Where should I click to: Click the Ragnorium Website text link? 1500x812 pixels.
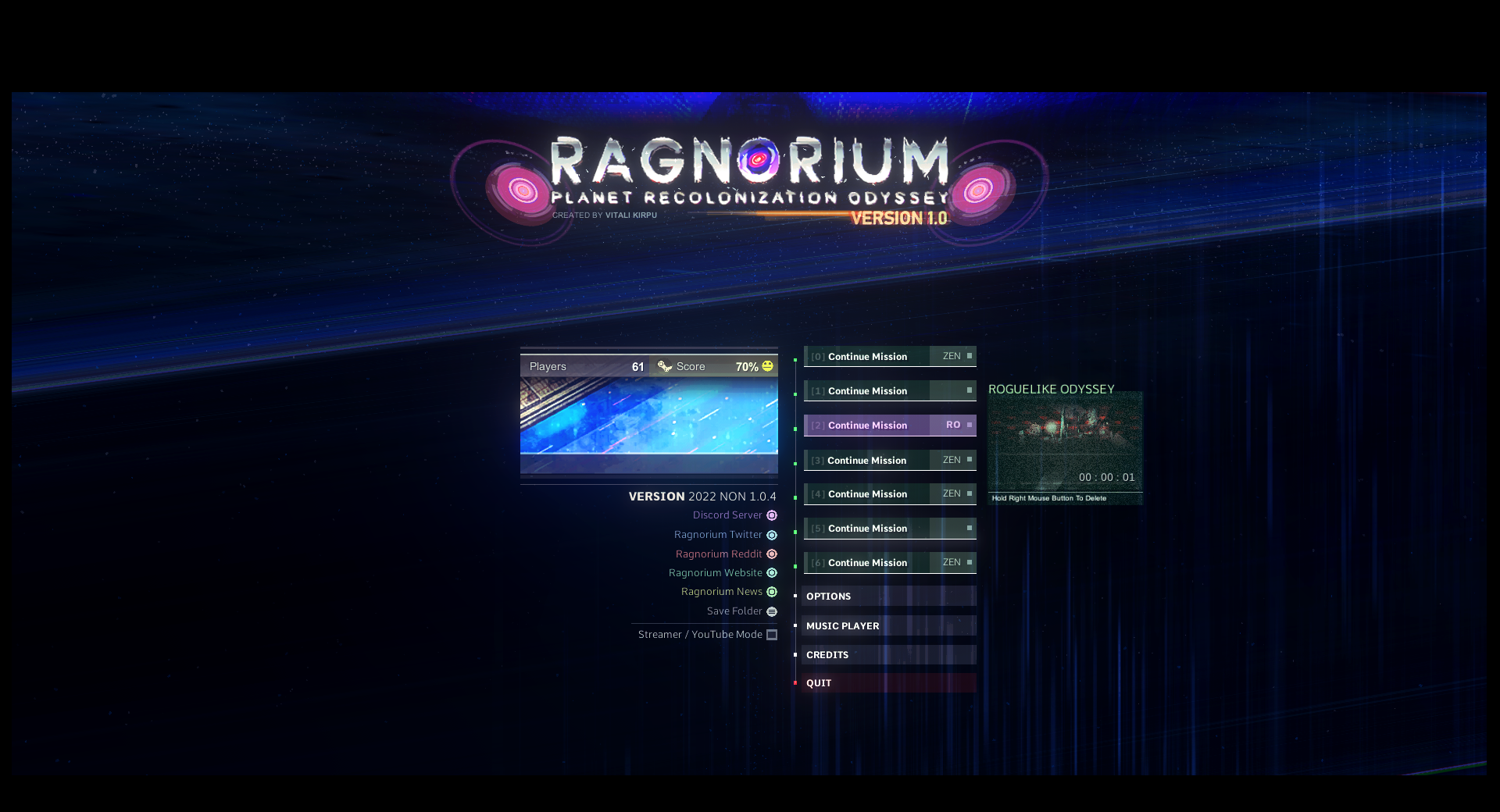[x=715, y=573]
